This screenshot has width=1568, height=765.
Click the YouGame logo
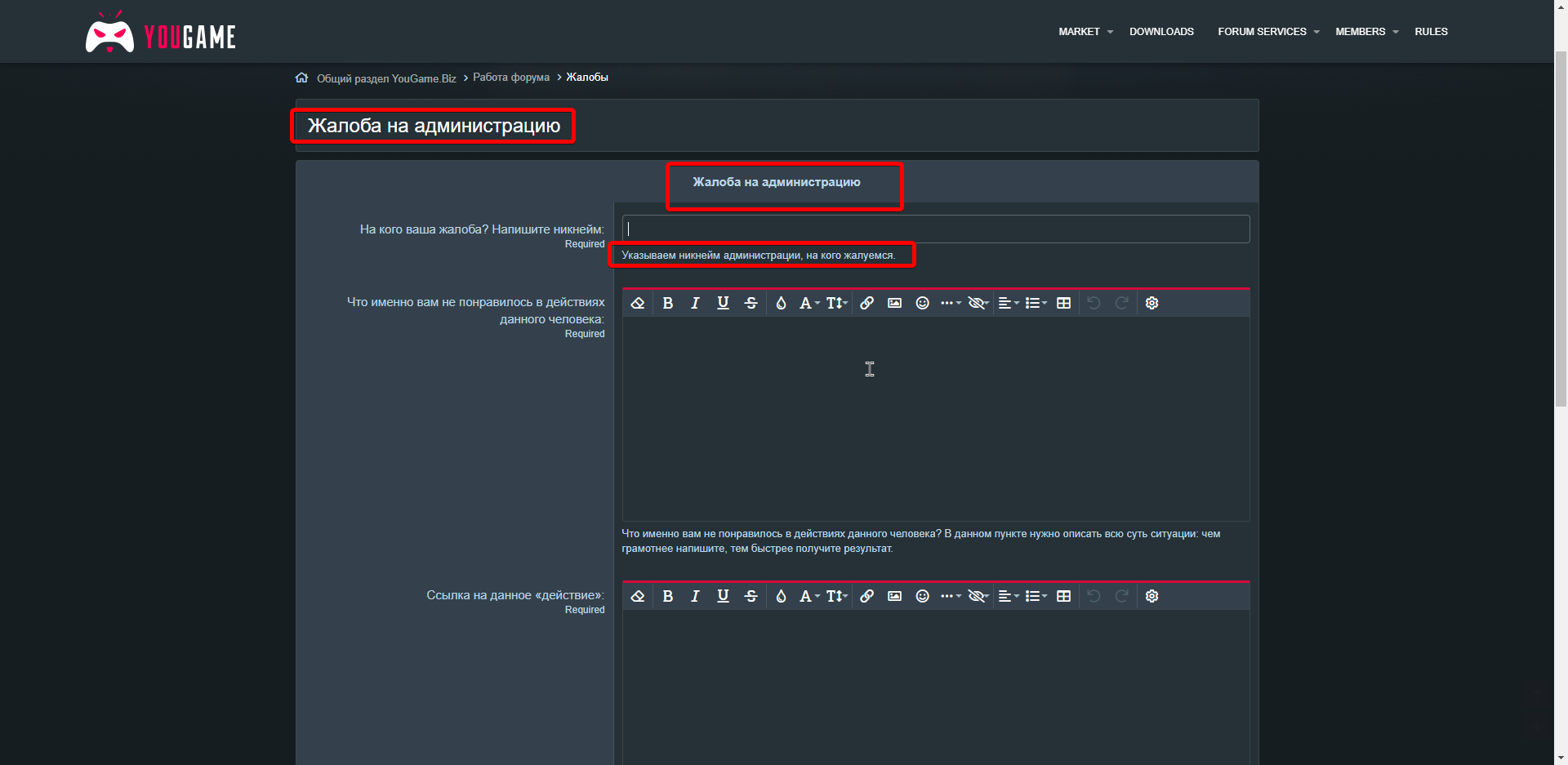161,33
